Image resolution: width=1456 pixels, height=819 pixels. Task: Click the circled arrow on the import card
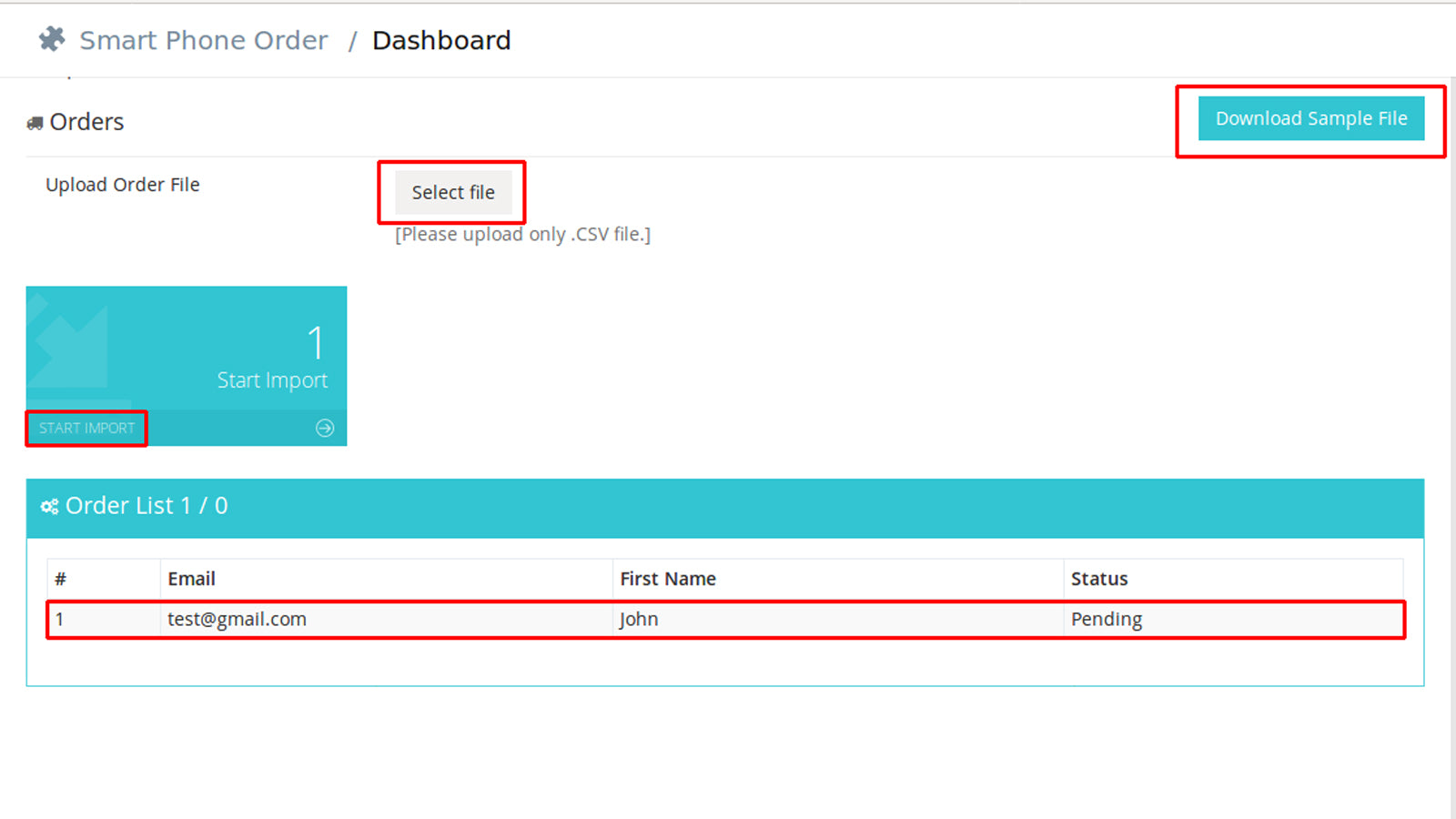(325, 428)
